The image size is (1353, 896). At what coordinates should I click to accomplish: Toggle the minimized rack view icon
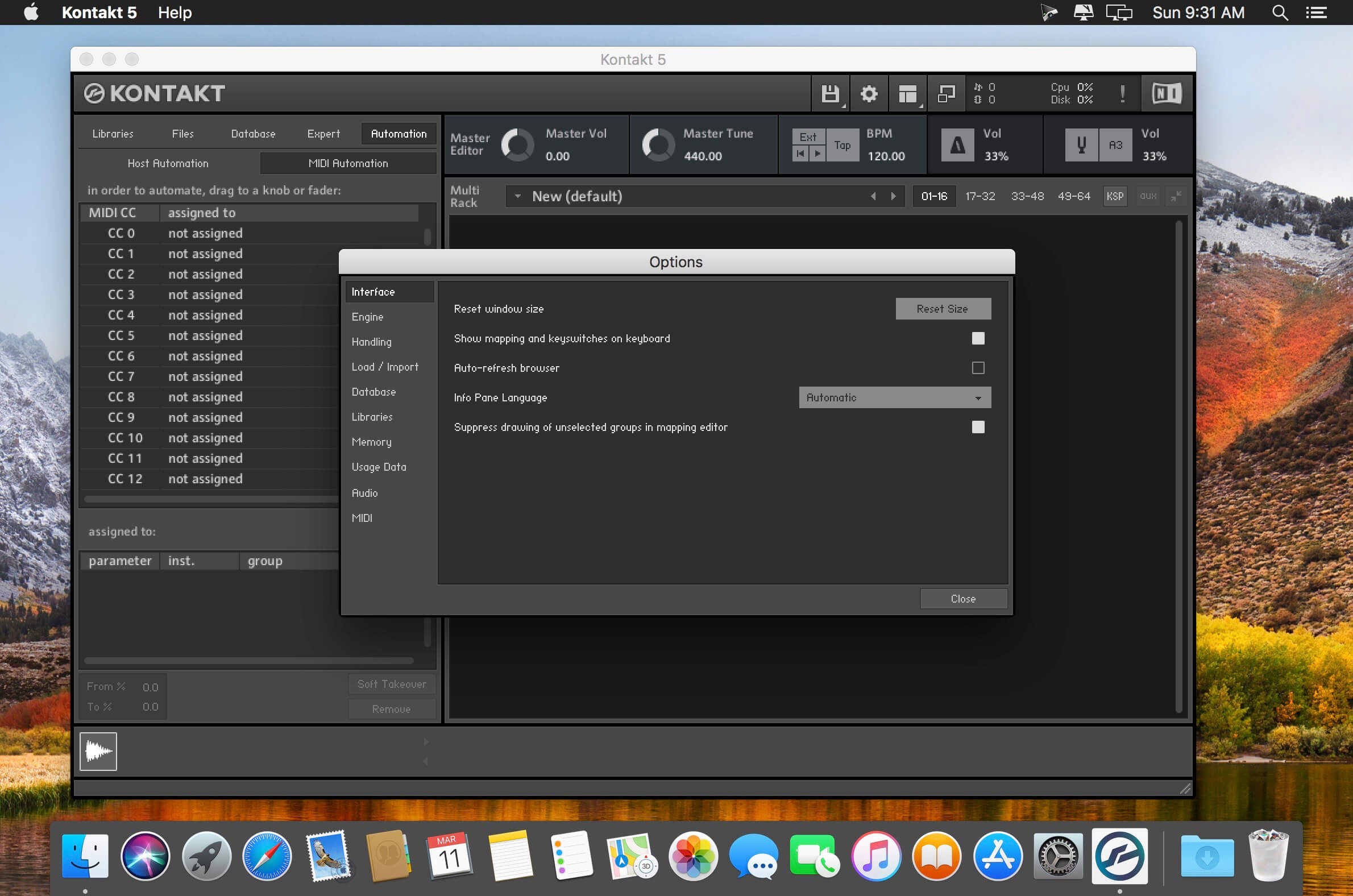(946, 94)
